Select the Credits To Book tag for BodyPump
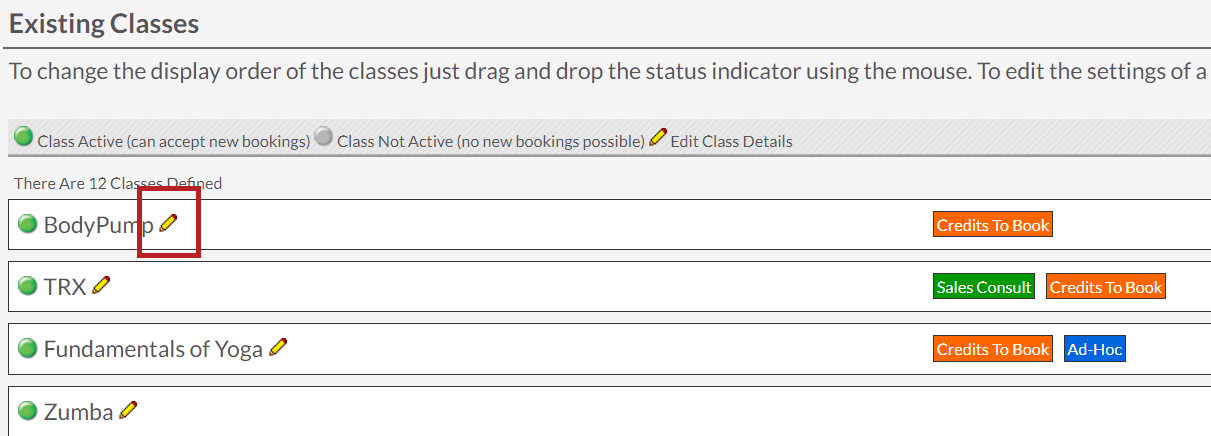 (x=993, y=225)
